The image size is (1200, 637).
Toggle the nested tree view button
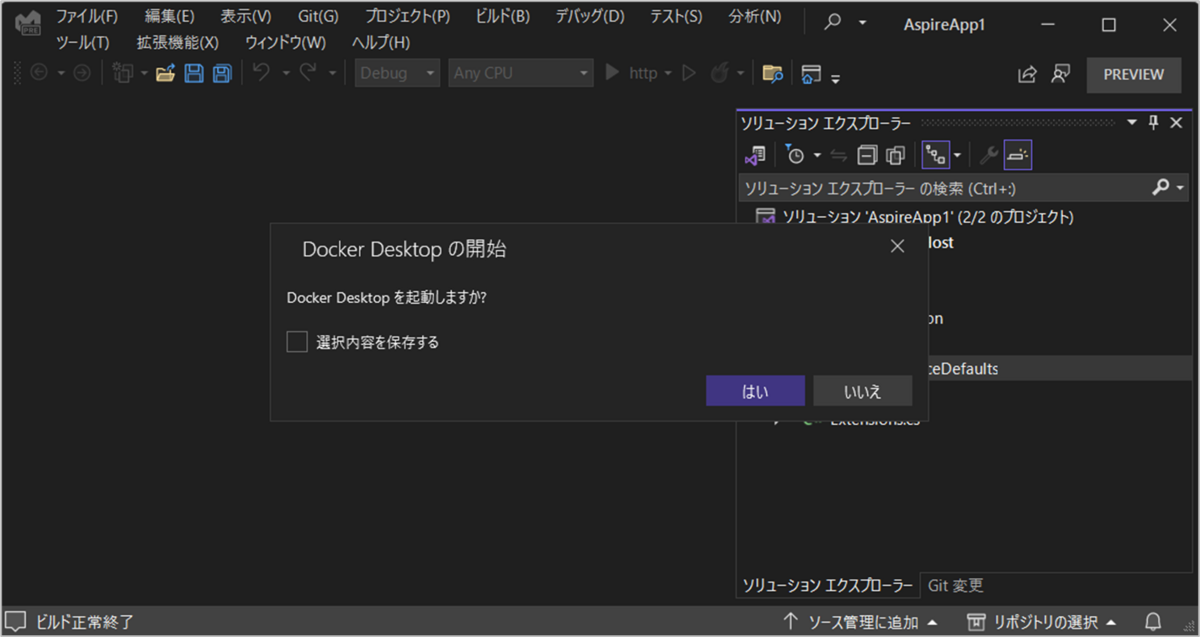pyautogui.click(x=935, y=155)
